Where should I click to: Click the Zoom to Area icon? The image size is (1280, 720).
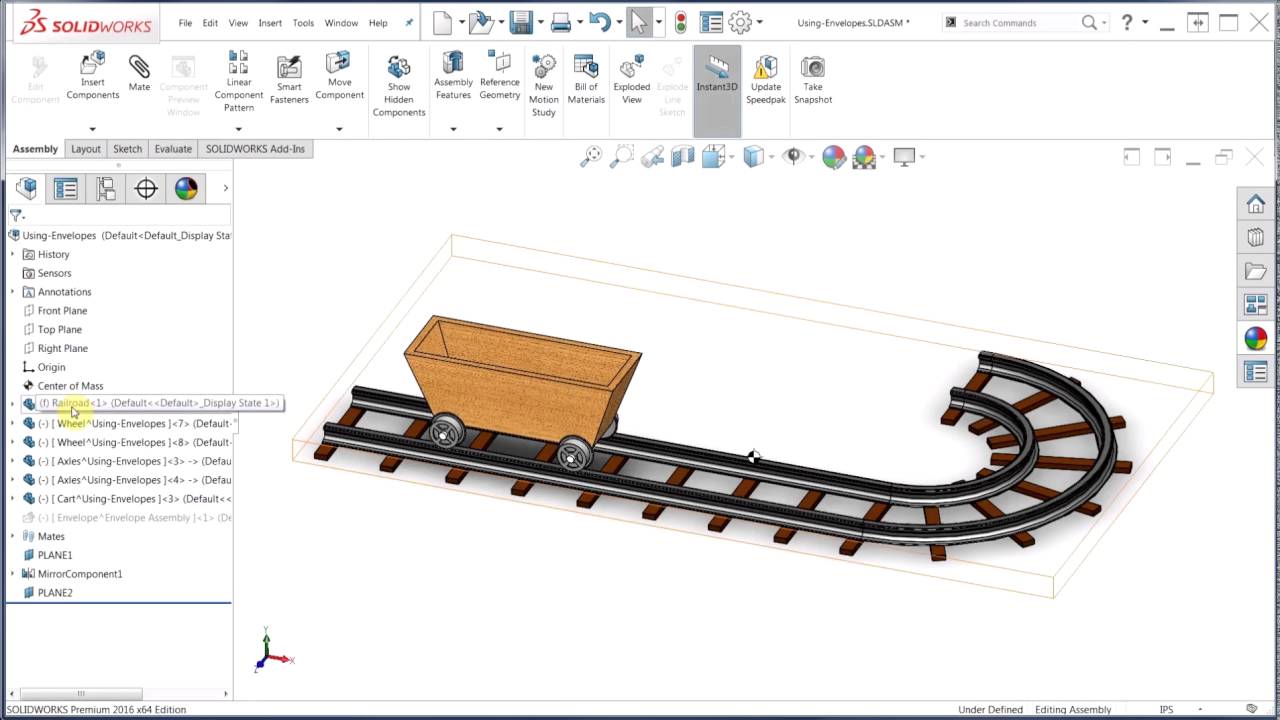[x=622, y=156]
